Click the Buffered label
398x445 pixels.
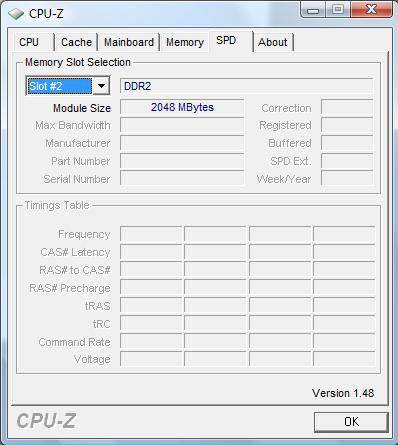290,144
